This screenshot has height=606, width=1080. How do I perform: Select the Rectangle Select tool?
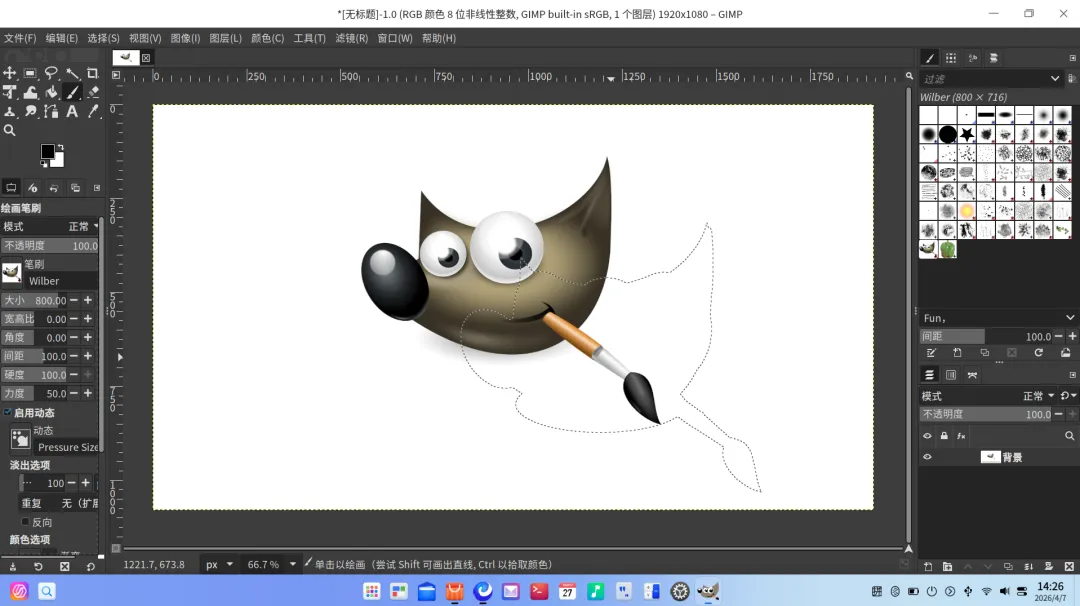click(x=30, y=73)
